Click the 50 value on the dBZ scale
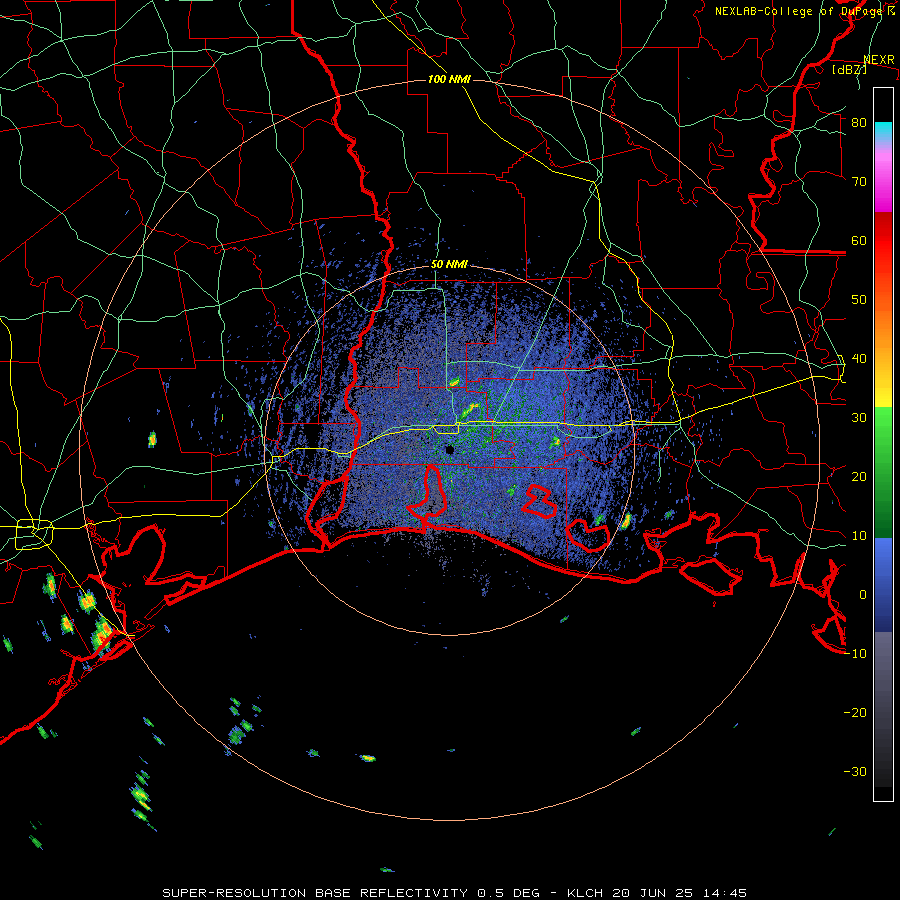This screenshot has height=900, width=900. [859, 300]
